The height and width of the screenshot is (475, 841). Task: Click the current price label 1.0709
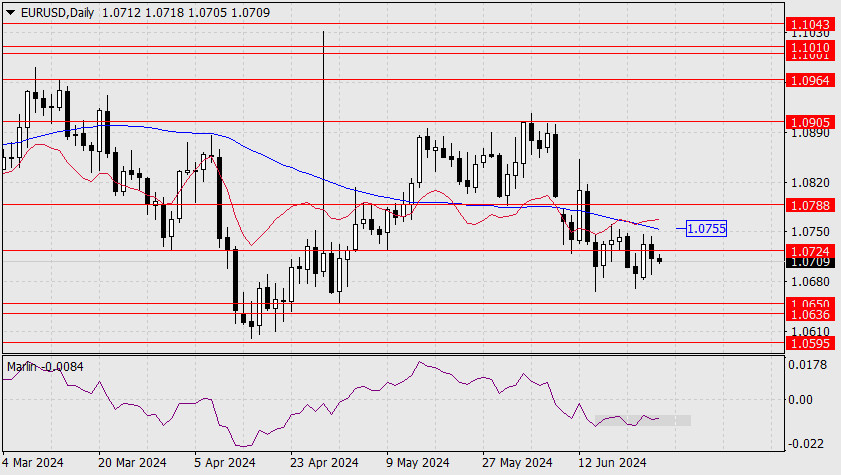[x=810, y=262]
